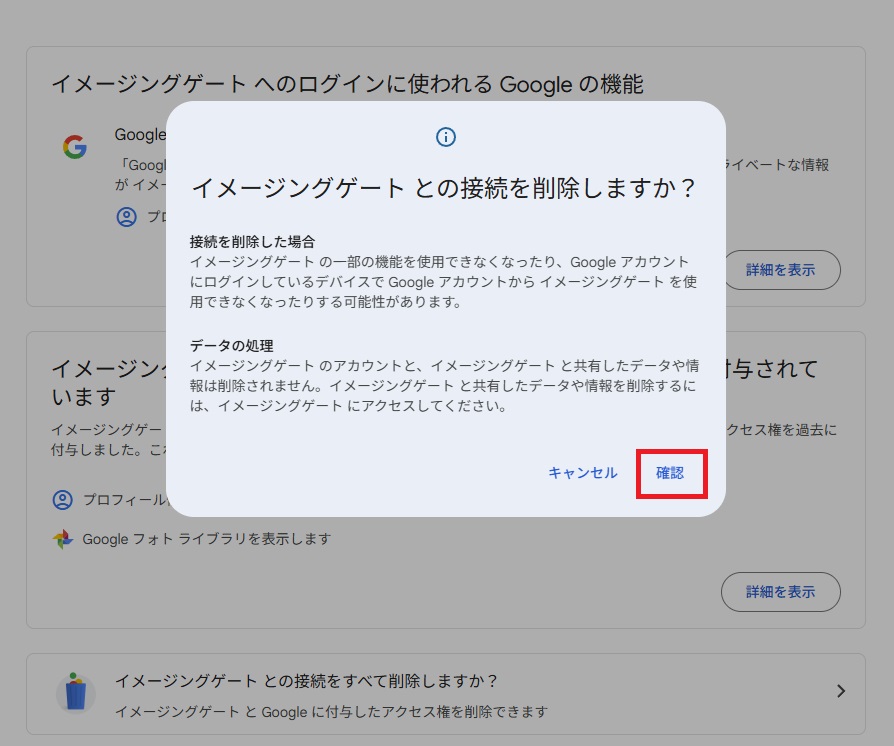894x746 pixels.
Task: Click the 確認 button in the dialog
Action: point(670,473)
